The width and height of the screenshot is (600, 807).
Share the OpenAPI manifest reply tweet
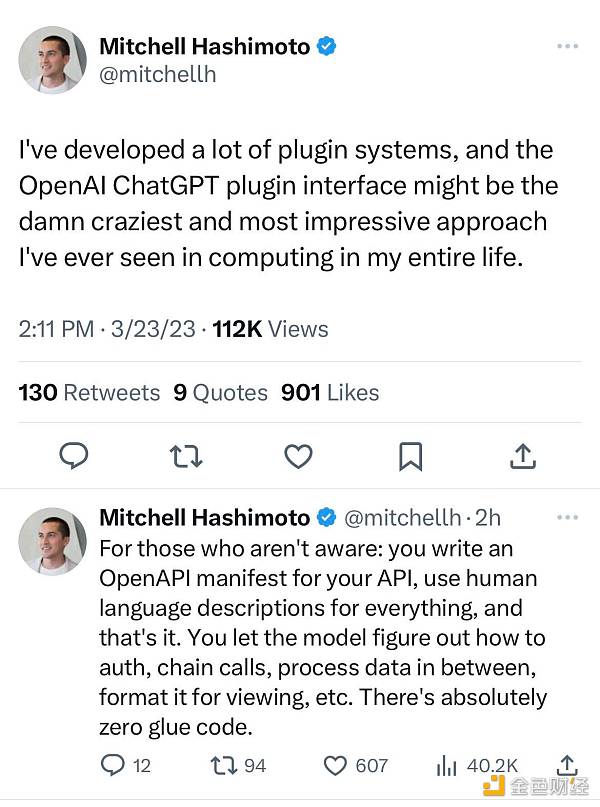click(x=567, y=765)
